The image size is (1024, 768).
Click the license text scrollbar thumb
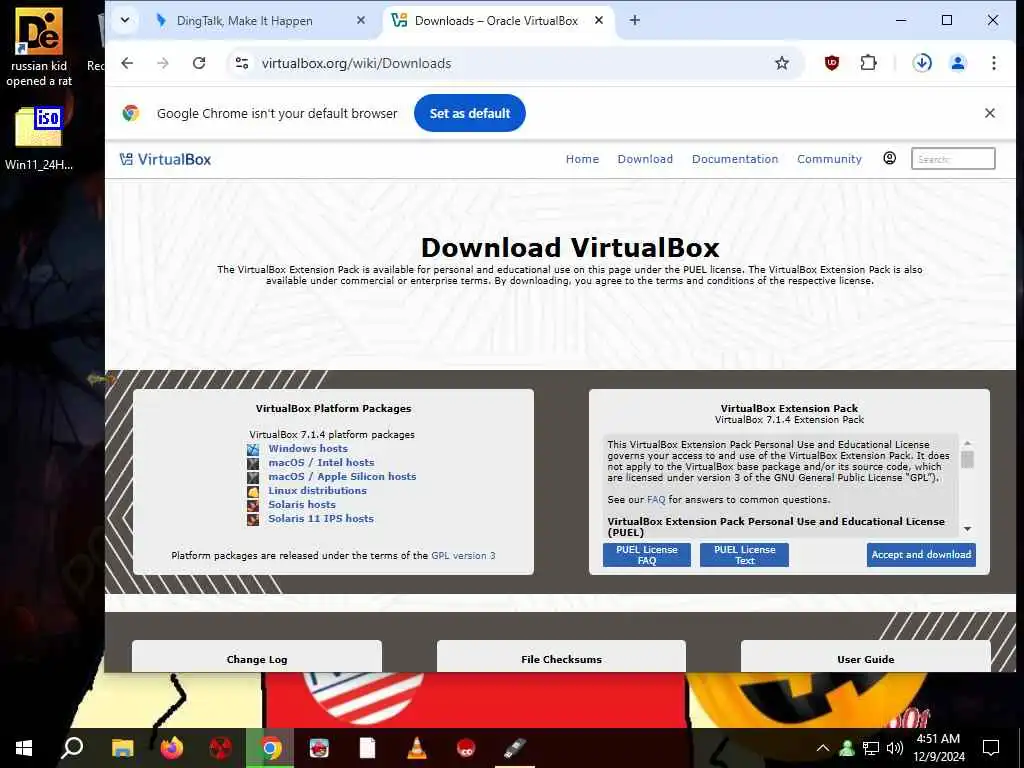tap(967, 459)
